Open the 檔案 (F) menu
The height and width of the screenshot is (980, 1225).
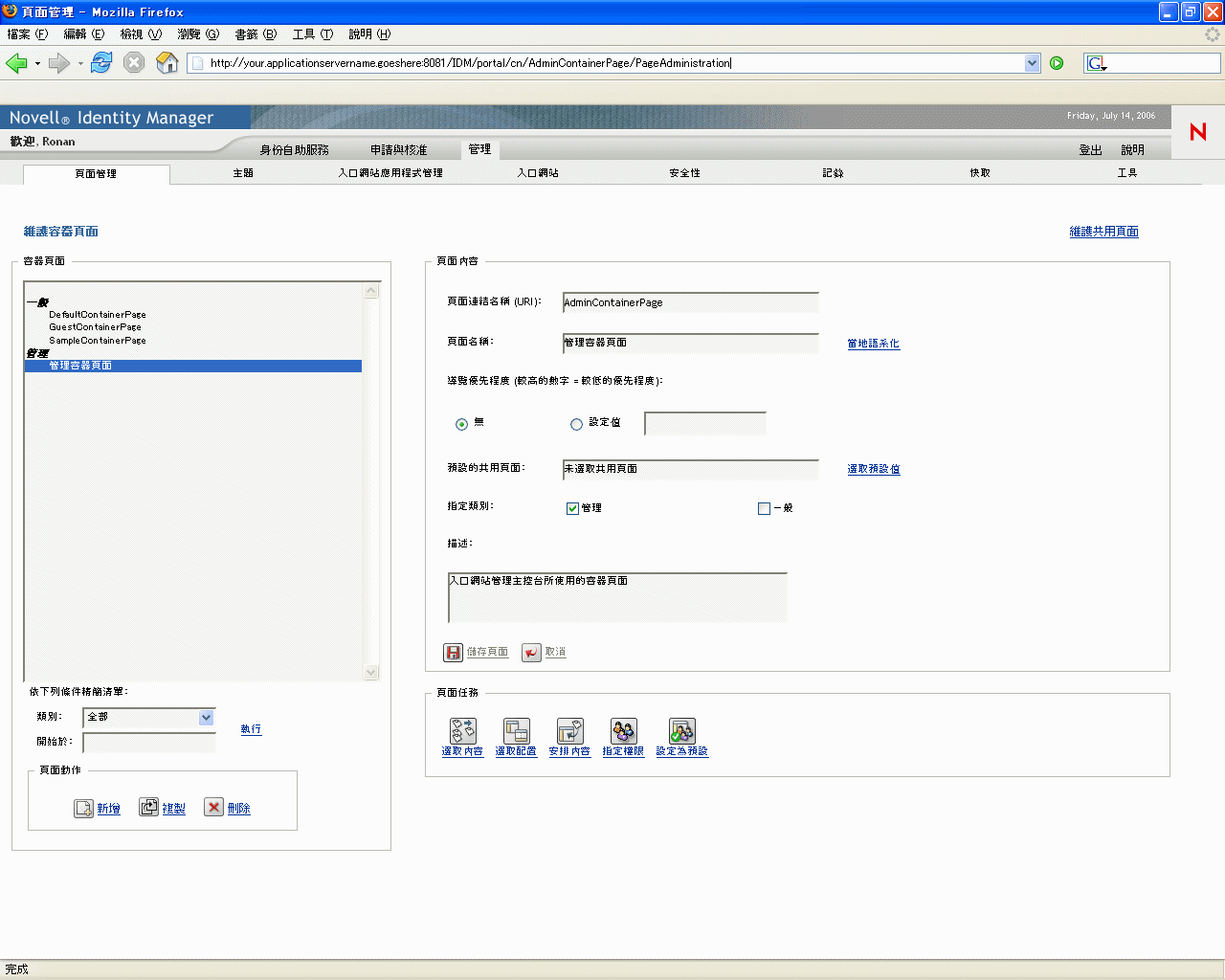[27, 34]
